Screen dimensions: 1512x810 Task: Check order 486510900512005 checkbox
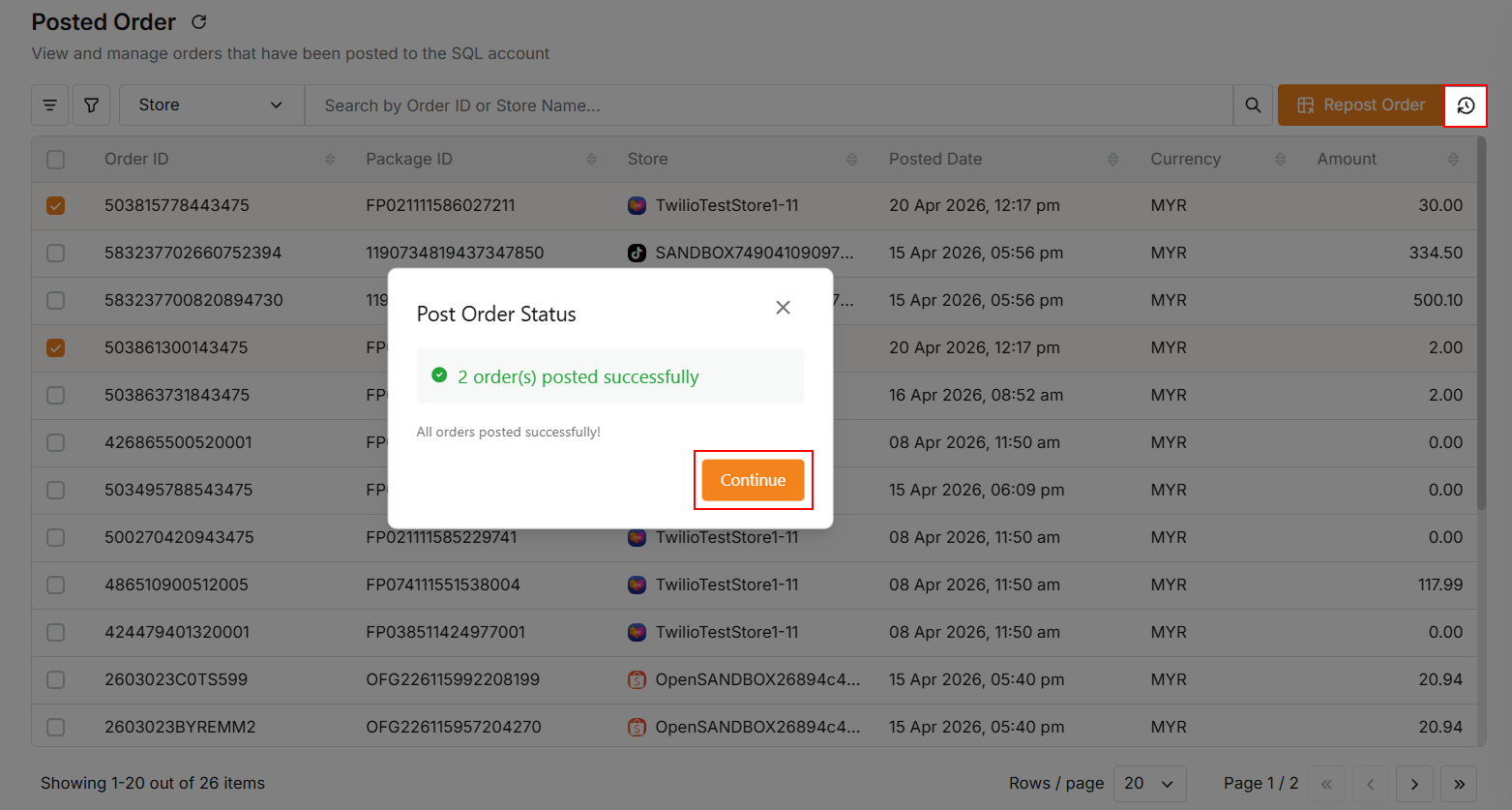(x=56, y=585)
